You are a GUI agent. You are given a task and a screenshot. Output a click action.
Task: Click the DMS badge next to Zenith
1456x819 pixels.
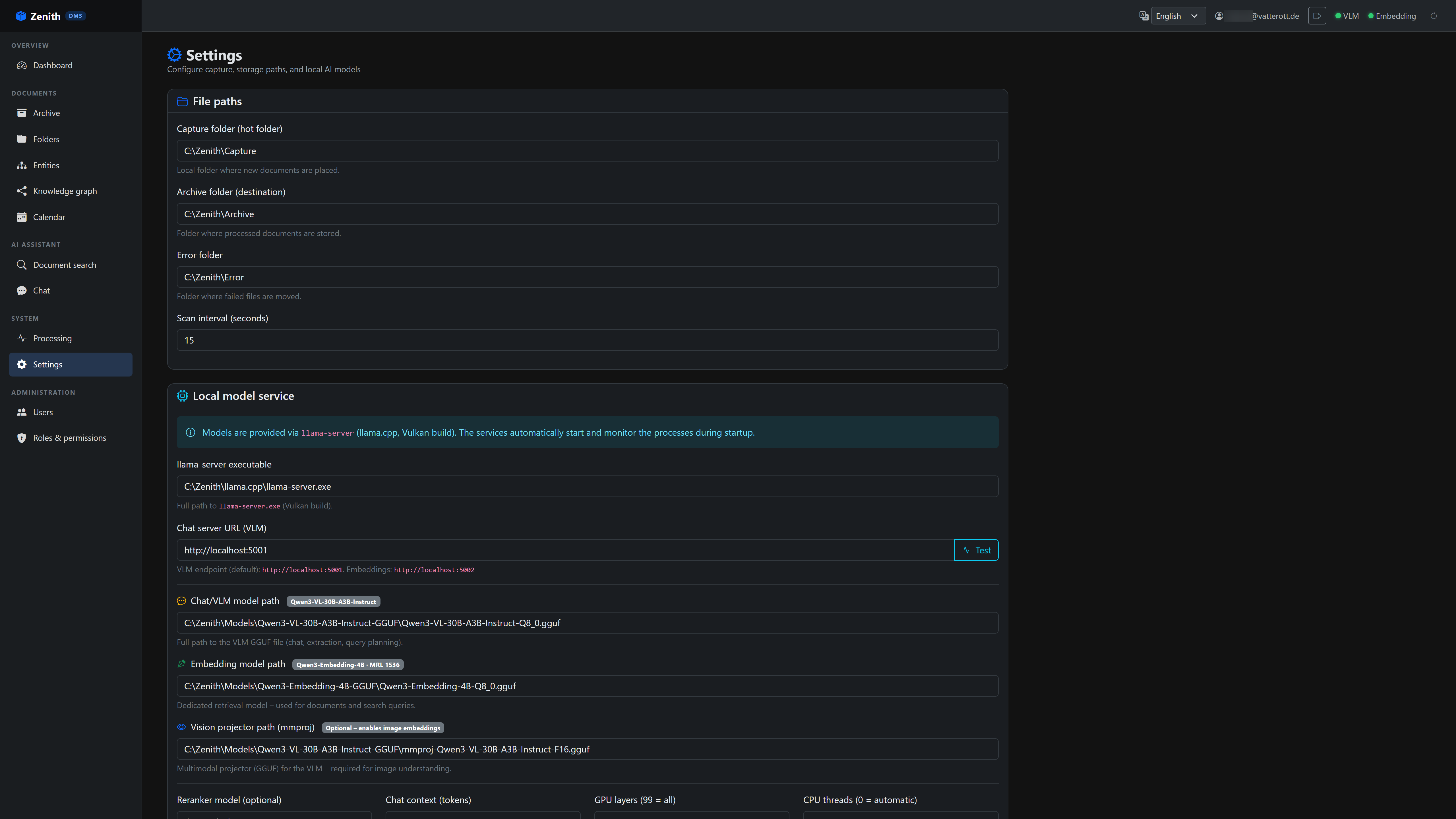76,16
